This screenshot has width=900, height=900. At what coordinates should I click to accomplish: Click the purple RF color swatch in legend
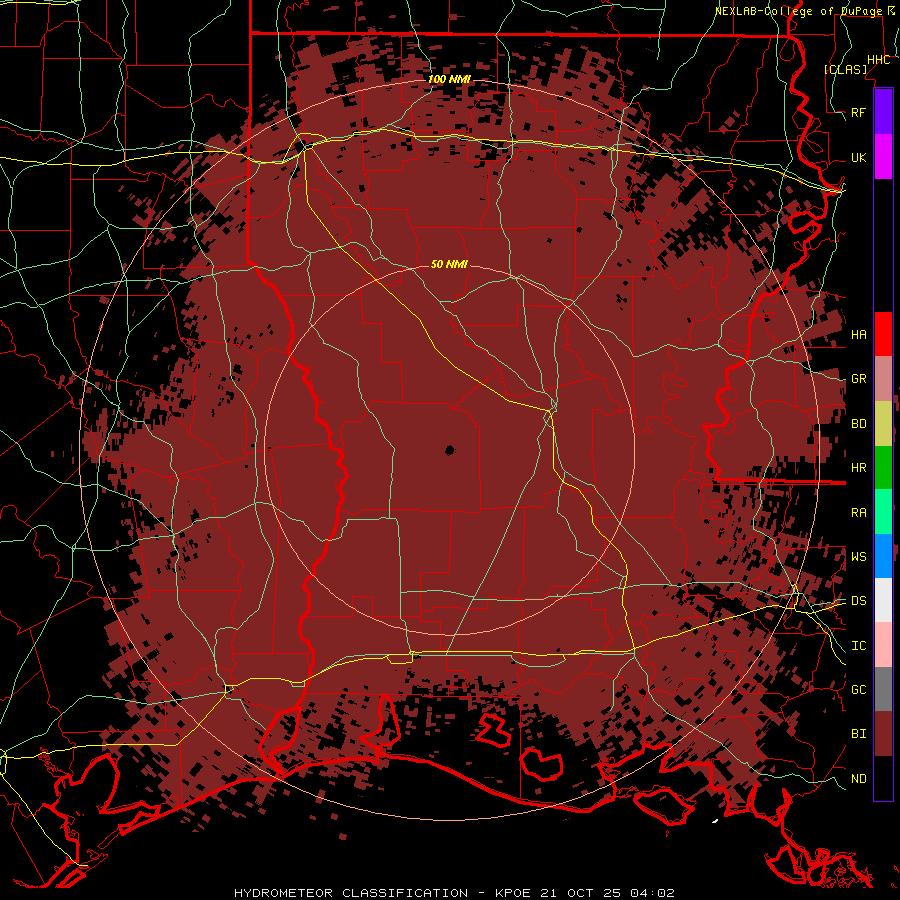point(883,112)
